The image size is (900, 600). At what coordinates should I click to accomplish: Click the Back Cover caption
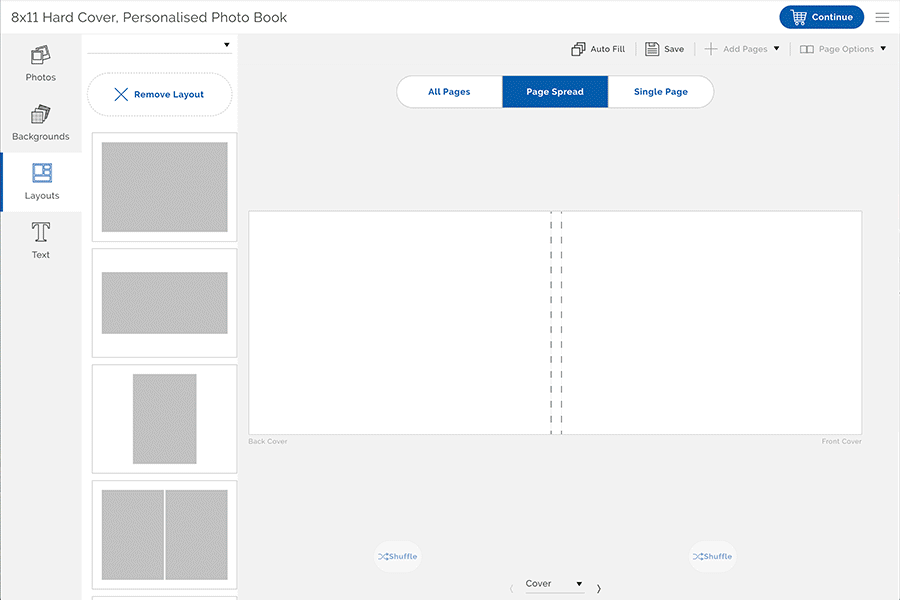[267, 442]
